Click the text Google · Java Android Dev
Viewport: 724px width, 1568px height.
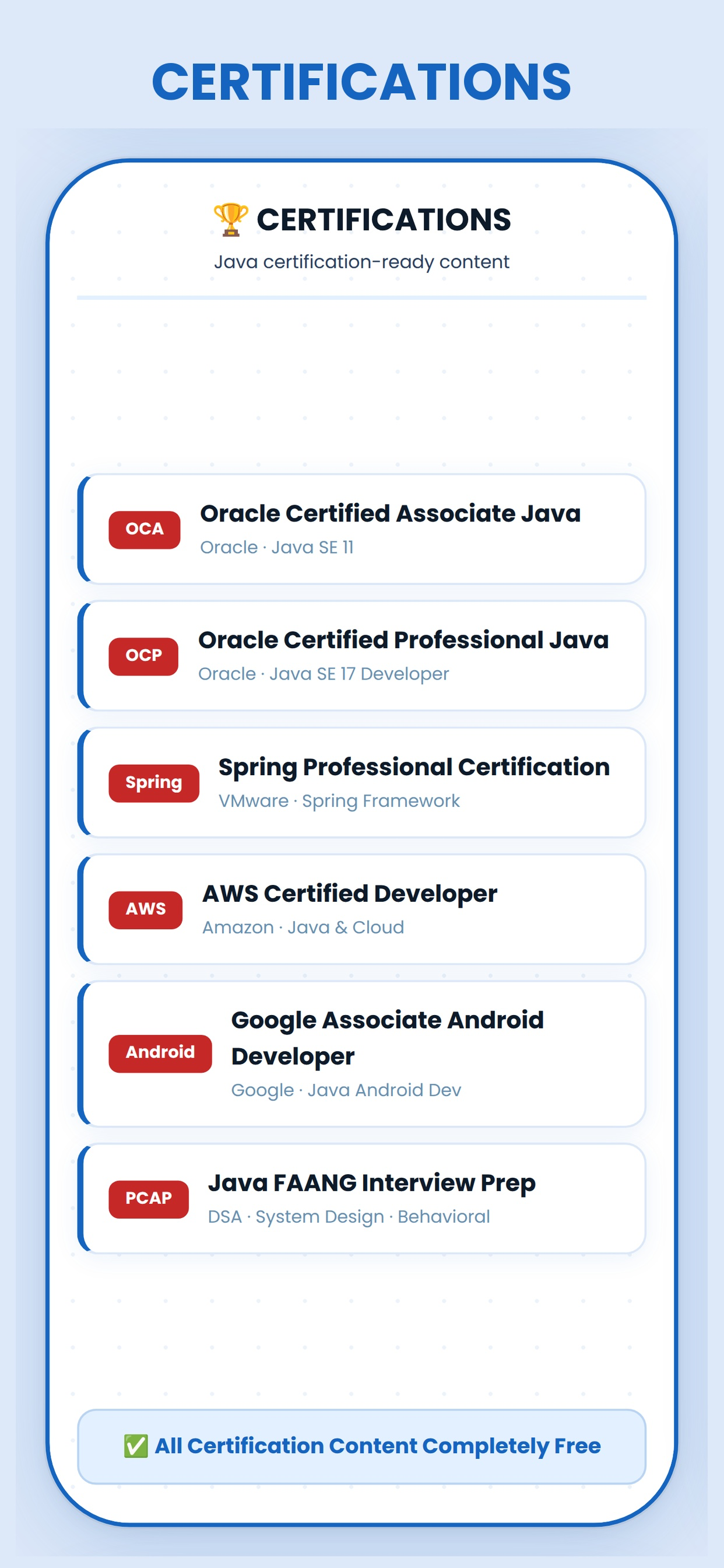[x=346, y=1090]
